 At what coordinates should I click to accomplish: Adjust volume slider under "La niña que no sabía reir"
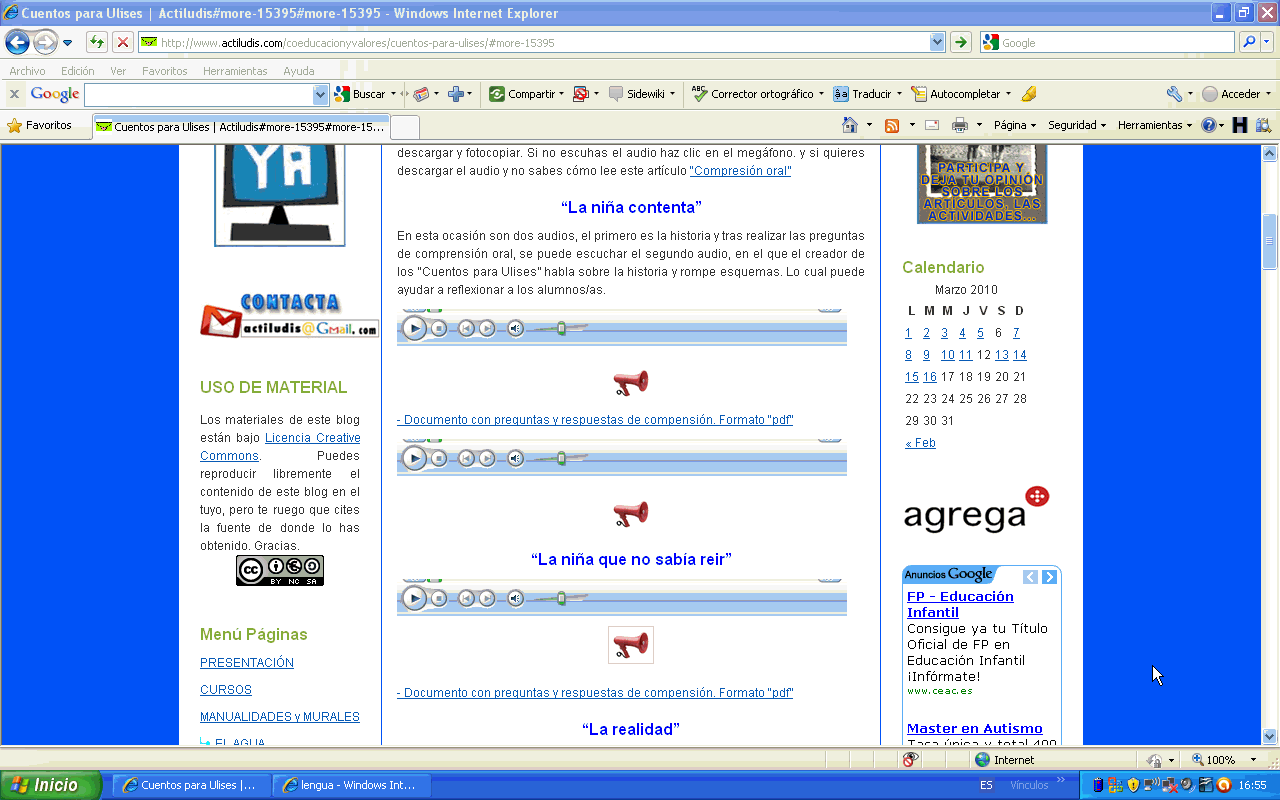point(561,598)
